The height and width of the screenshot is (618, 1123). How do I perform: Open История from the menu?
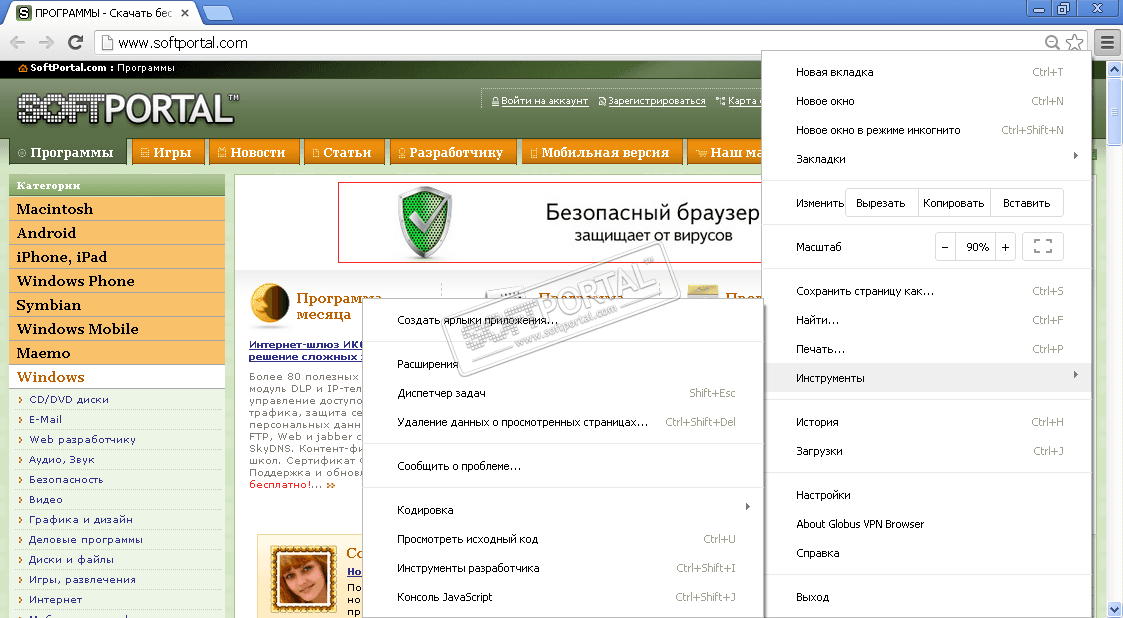pyautogui.click(x=928, y=422)
